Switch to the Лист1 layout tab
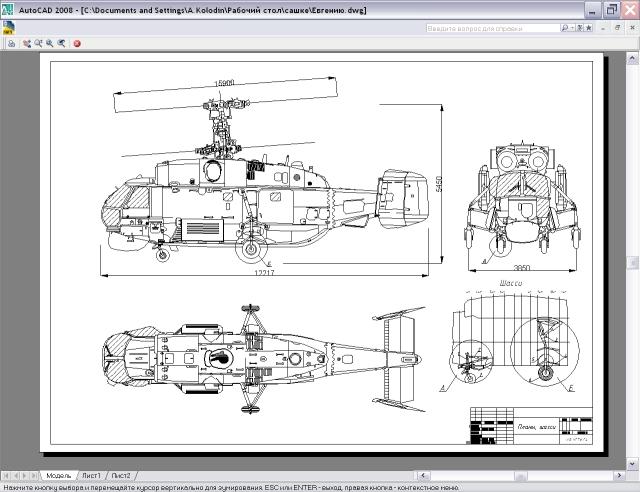Viewport: 640px width, 492px height. point(91,476)
